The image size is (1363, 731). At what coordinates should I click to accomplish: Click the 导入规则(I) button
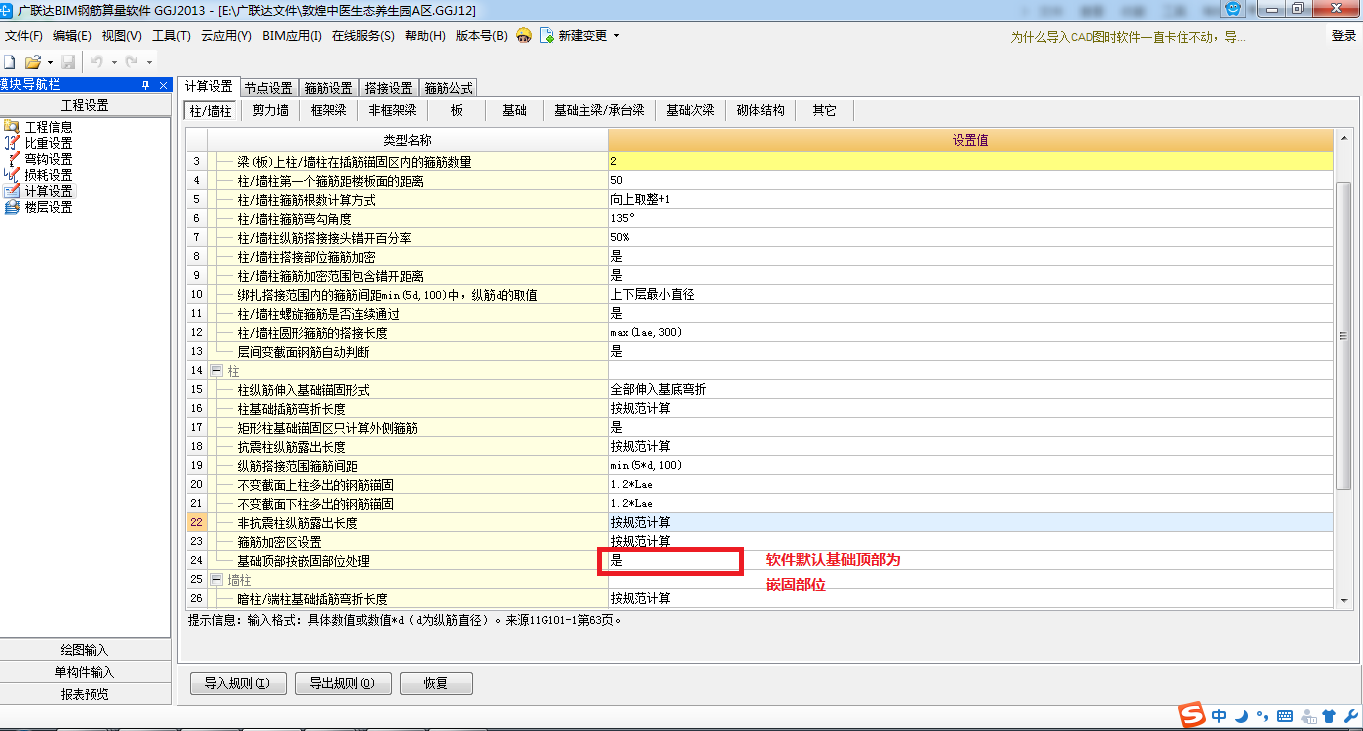[238, 684]
